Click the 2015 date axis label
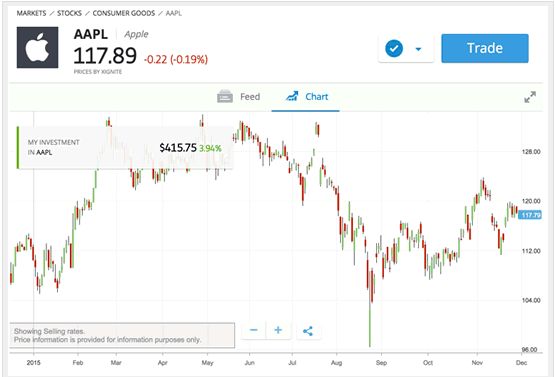Viewport: 555px width, 377px height. 34,363
